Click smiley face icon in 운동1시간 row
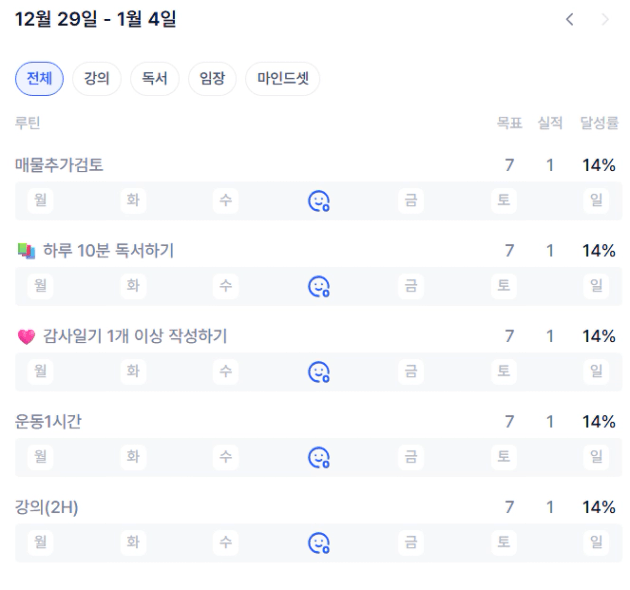Viewport: 630px width, 590px height. point(319,458)
